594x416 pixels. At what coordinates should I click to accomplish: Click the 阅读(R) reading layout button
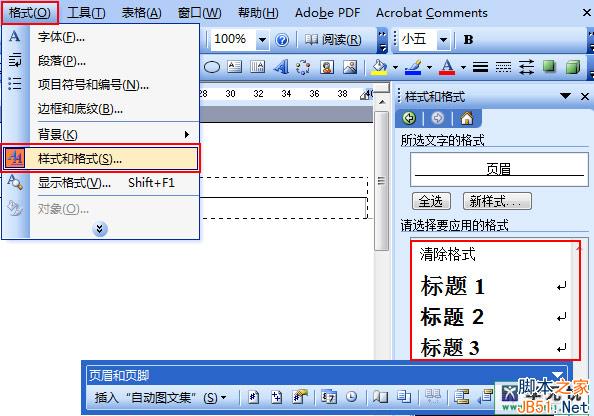[x=333, y=39]
